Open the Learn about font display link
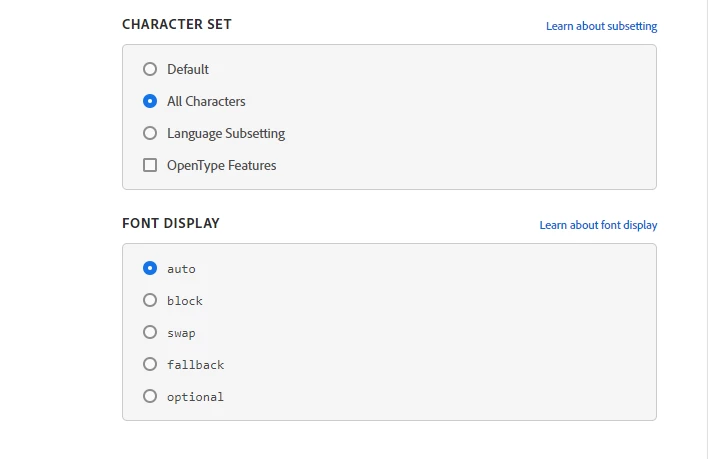 (598, 225)
